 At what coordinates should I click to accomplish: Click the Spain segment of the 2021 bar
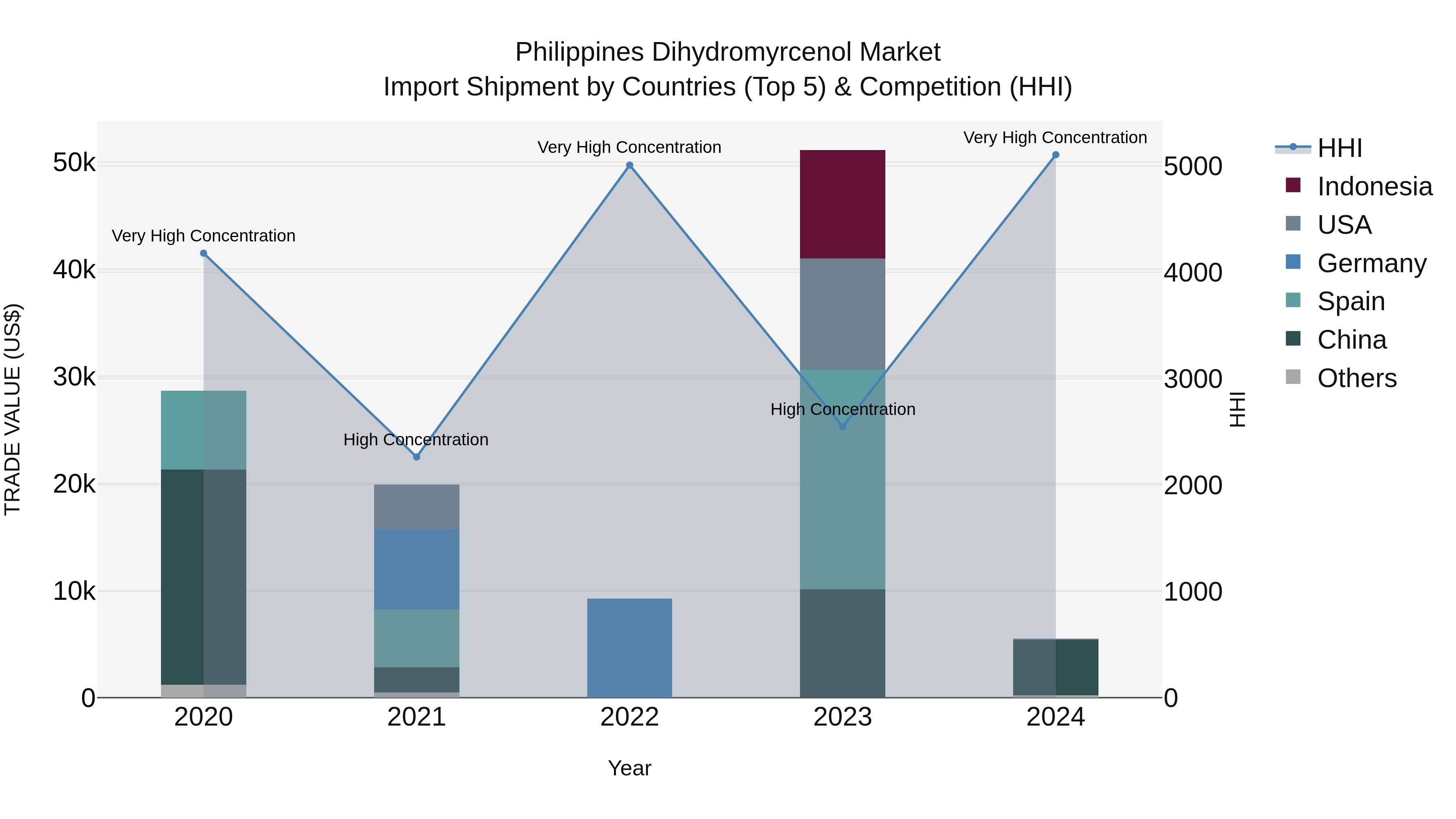point(417,639)
